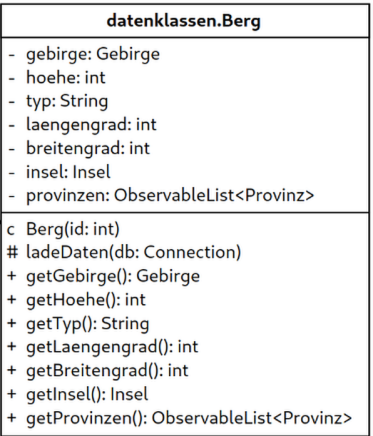This screenshot has width=373, height=436.
Task: Select the insel: Insel attribute
Action: pos(68,172)
